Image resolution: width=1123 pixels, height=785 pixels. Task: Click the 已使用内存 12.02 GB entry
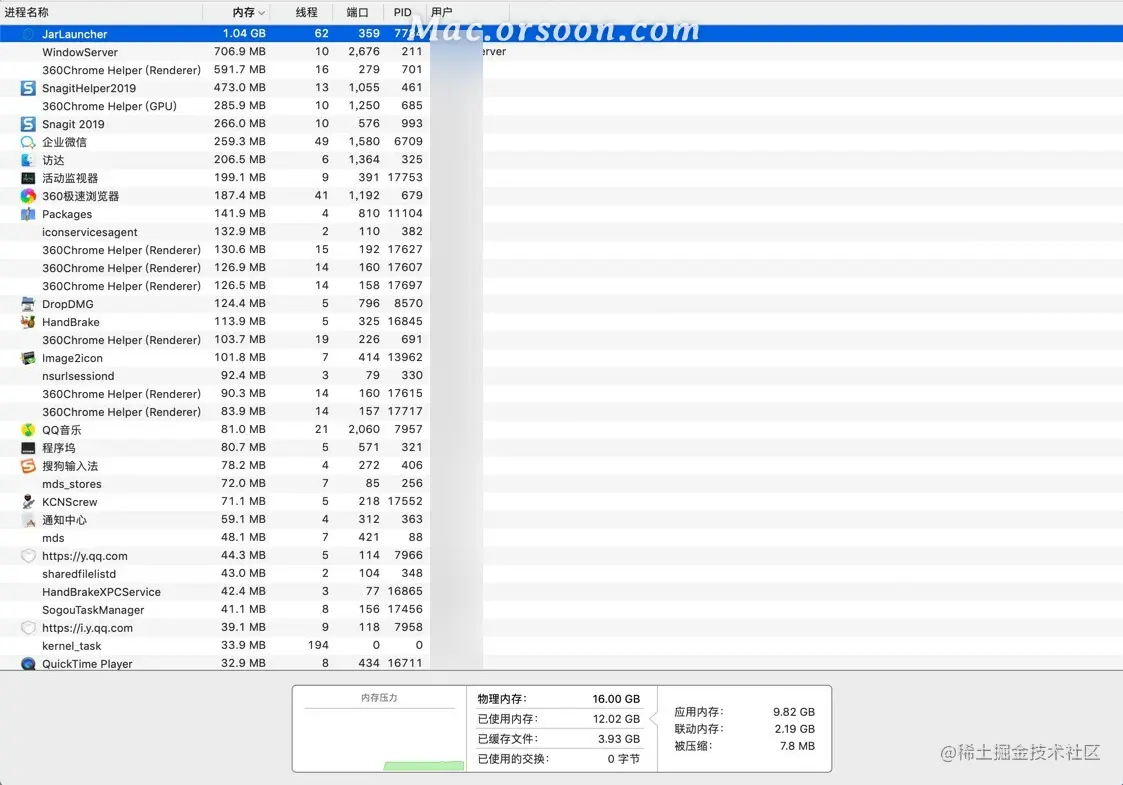(559, 718)
